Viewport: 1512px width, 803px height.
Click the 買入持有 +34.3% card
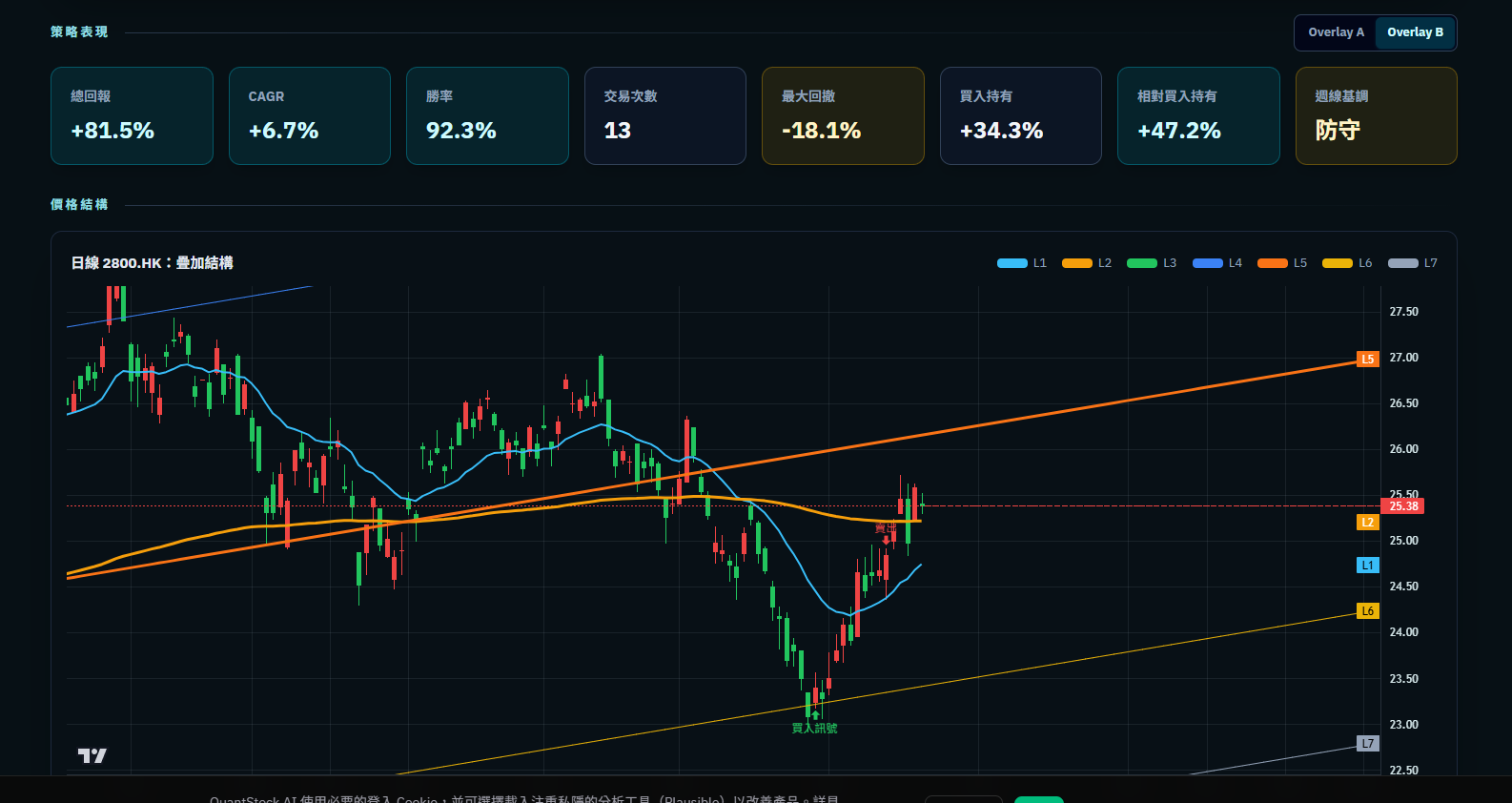[1021, 116]
